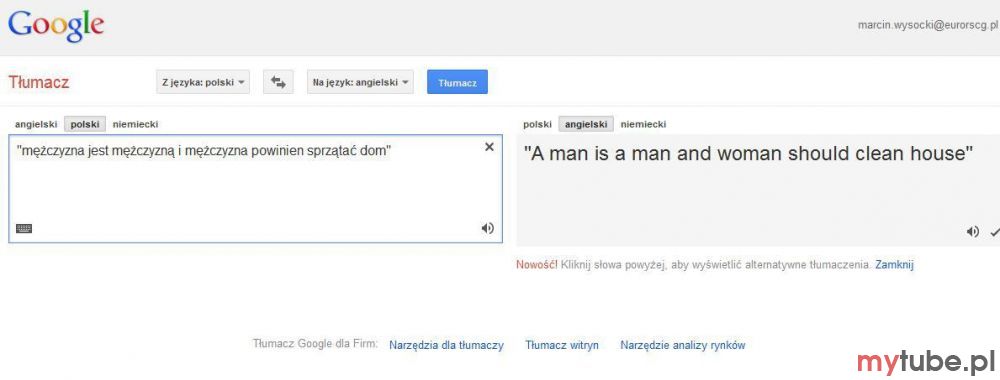Select polski as target language tab
This screenshot has width=1000, height=380.
(x=537, y=124)
